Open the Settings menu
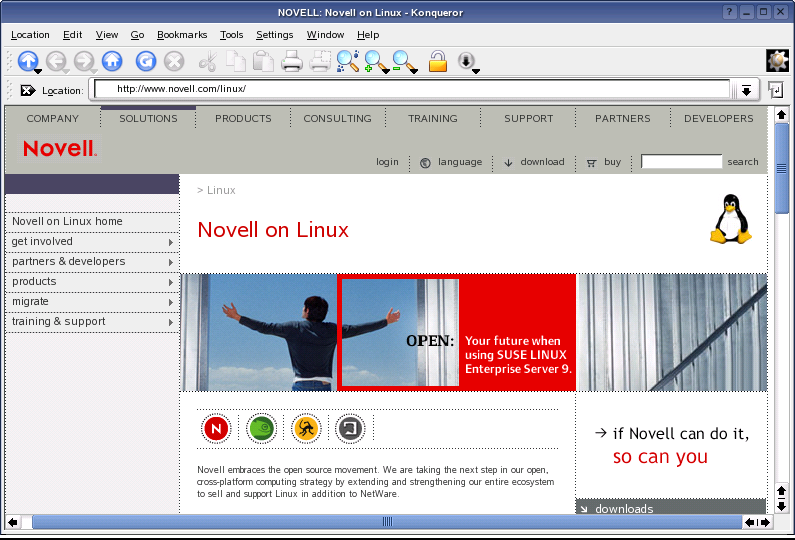This screenshot has width=795, height=540. [x=274, y=35]
